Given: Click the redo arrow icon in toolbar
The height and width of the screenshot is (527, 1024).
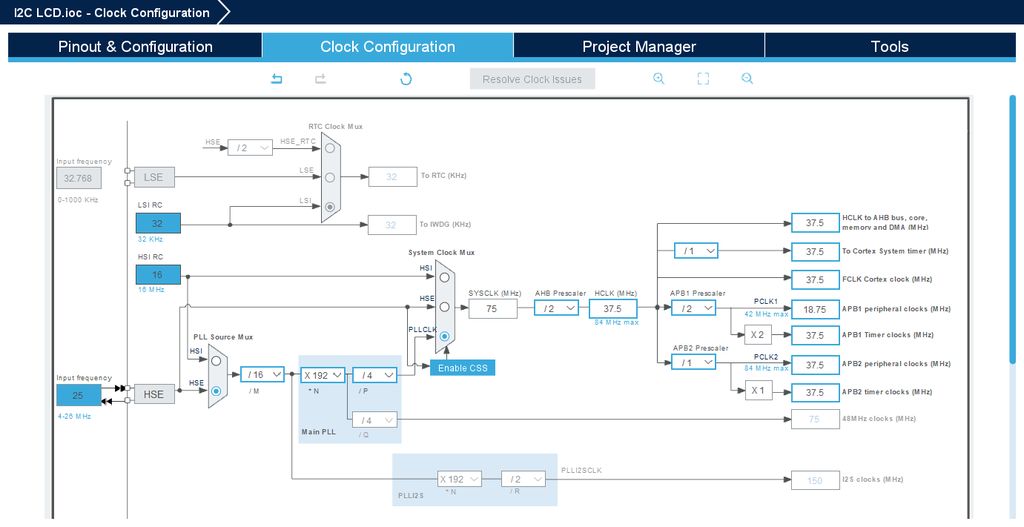Looking at the screenshot, I should pyautogui.click(x=320, y=79).
